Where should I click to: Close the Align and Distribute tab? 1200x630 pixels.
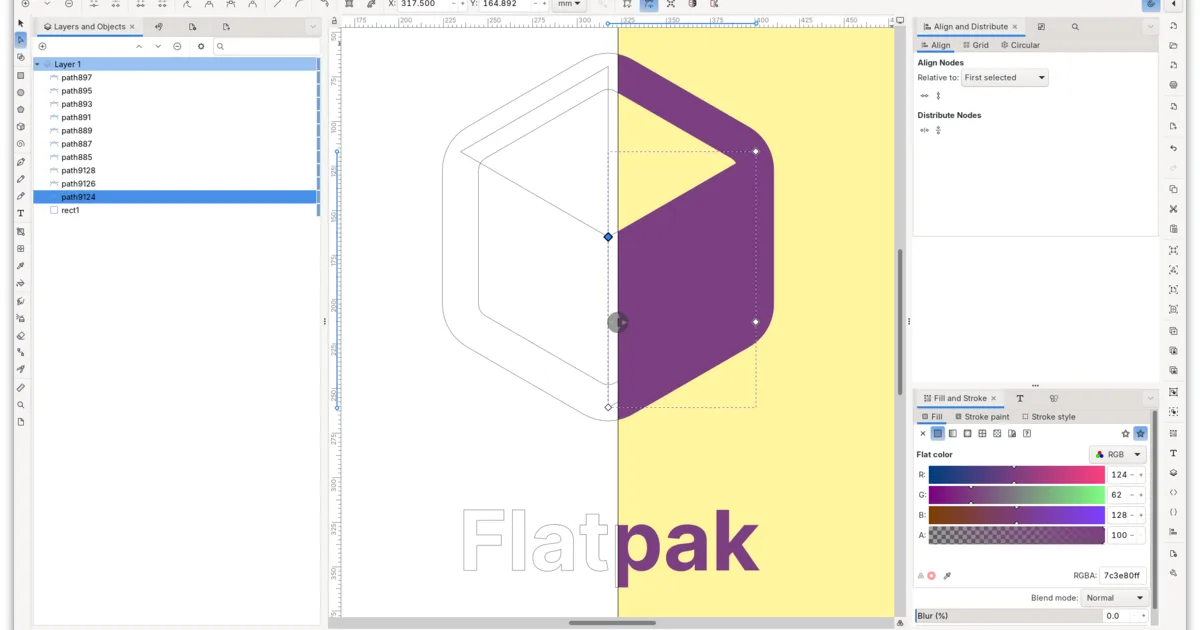tap(1016, 27)
